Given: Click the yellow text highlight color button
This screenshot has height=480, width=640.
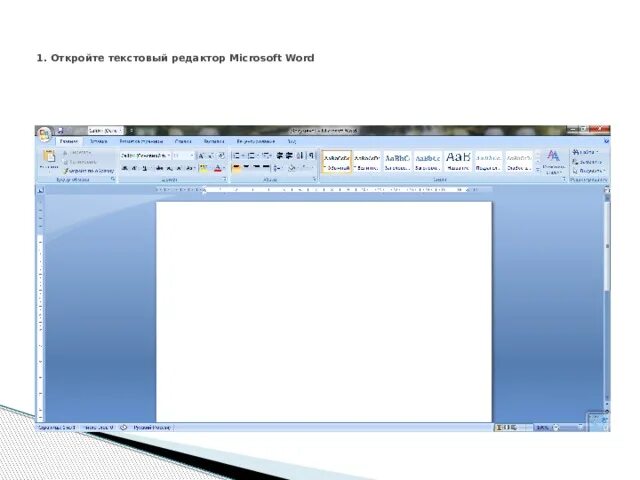Looking at the screenshot, I should [204, 168].
